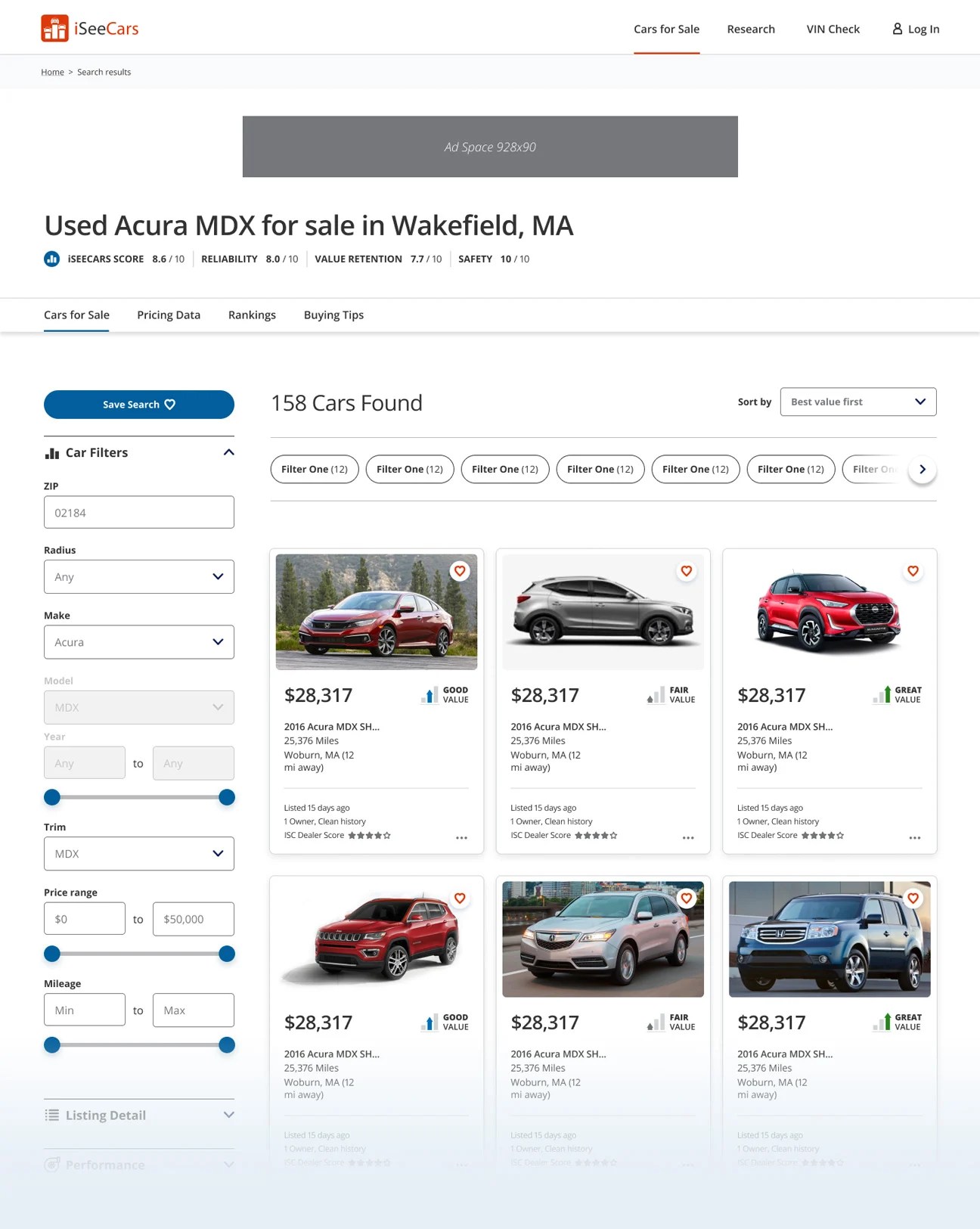Open the blue Honda Pilot thumbnail

(x=830, y=939)
